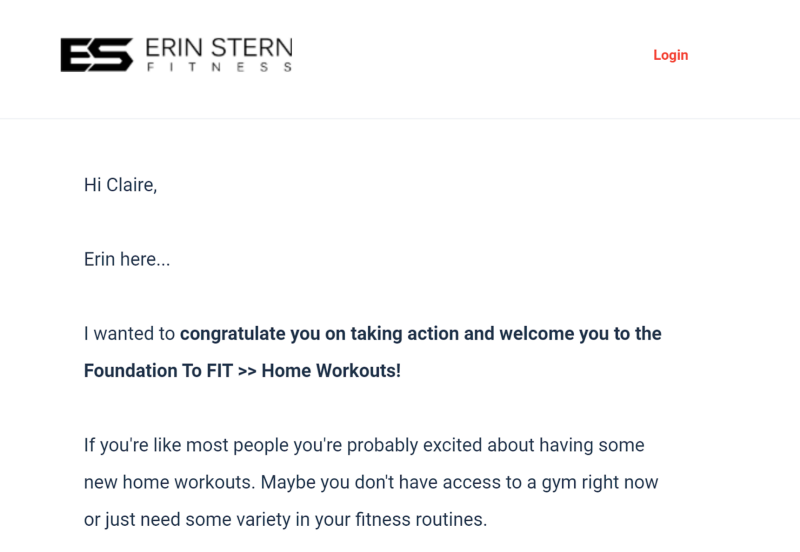The image size is (800, 552).
Task: Click the bold 'Home Workouts!' text
Action: [x=331, y=371]
